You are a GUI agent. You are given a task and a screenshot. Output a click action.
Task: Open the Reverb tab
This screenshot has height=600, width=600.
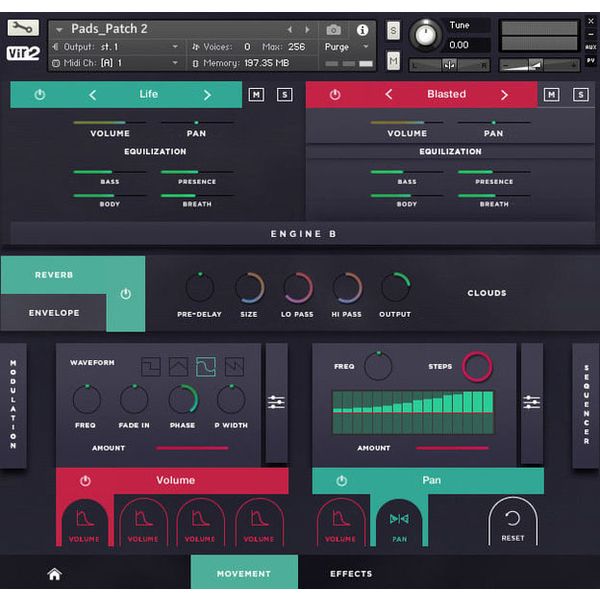pos(54,275)
